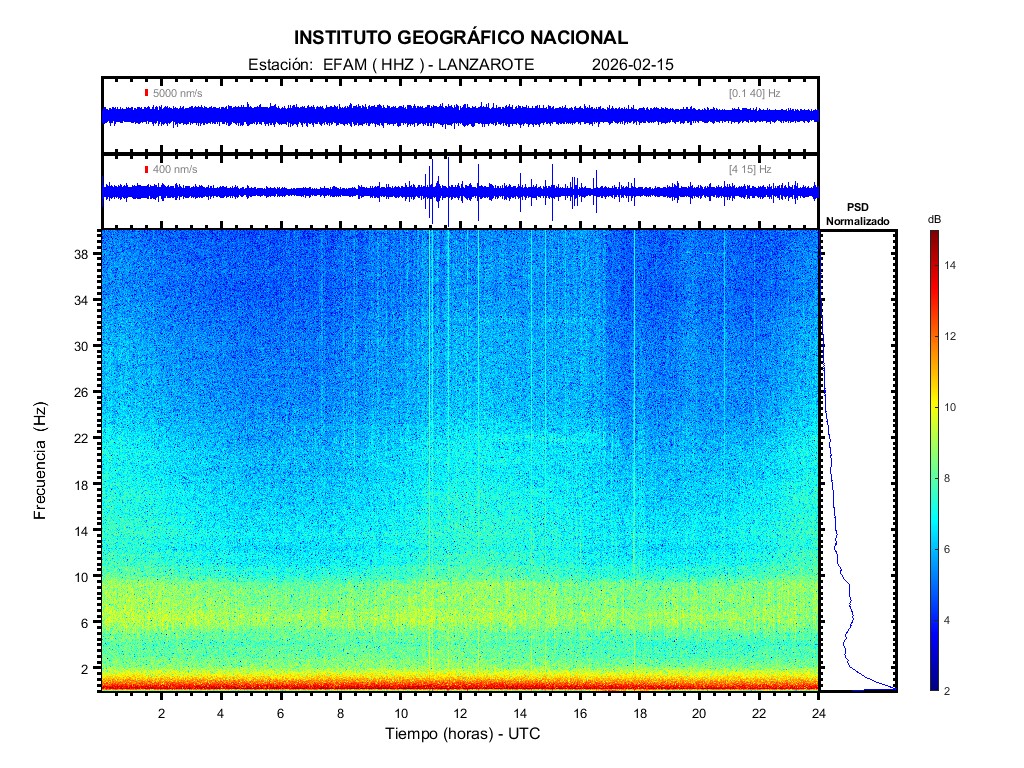Click the red 400 nm/s scale marker
This screenshot has width=1024, height=768.
point(146,169)
